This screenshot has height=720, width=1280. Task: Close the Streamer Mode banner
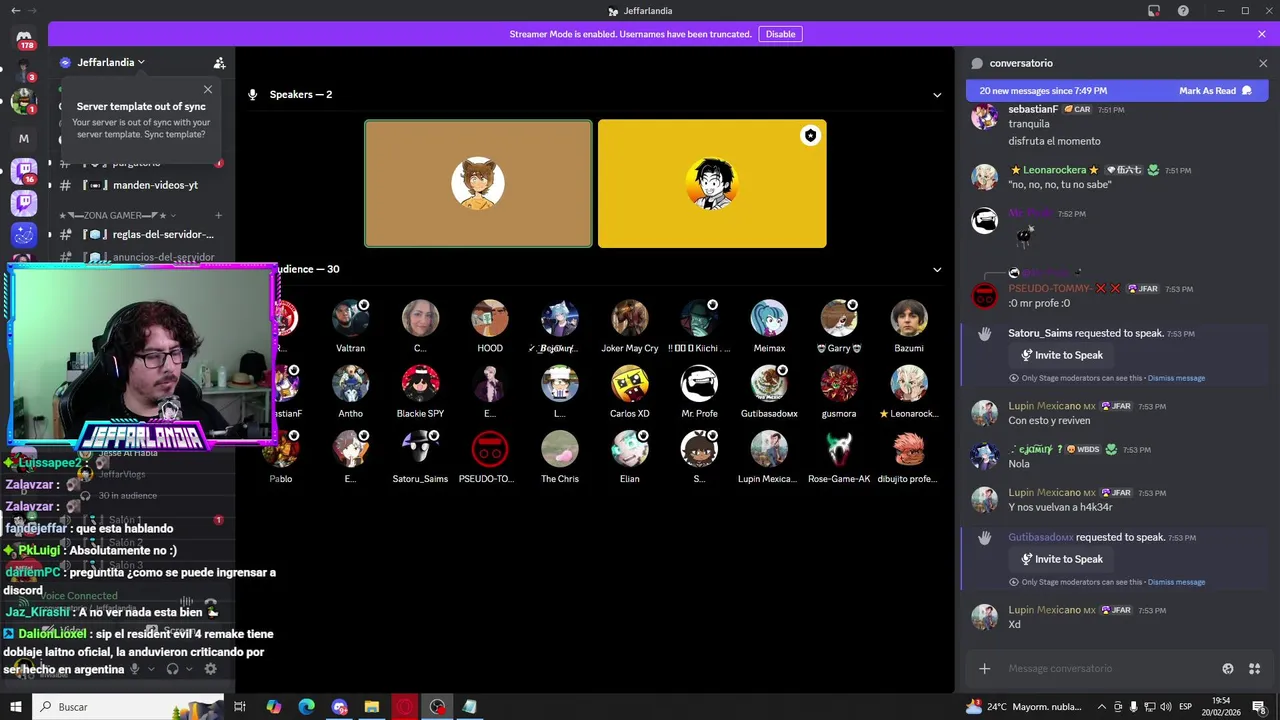tap(1262, 34)
